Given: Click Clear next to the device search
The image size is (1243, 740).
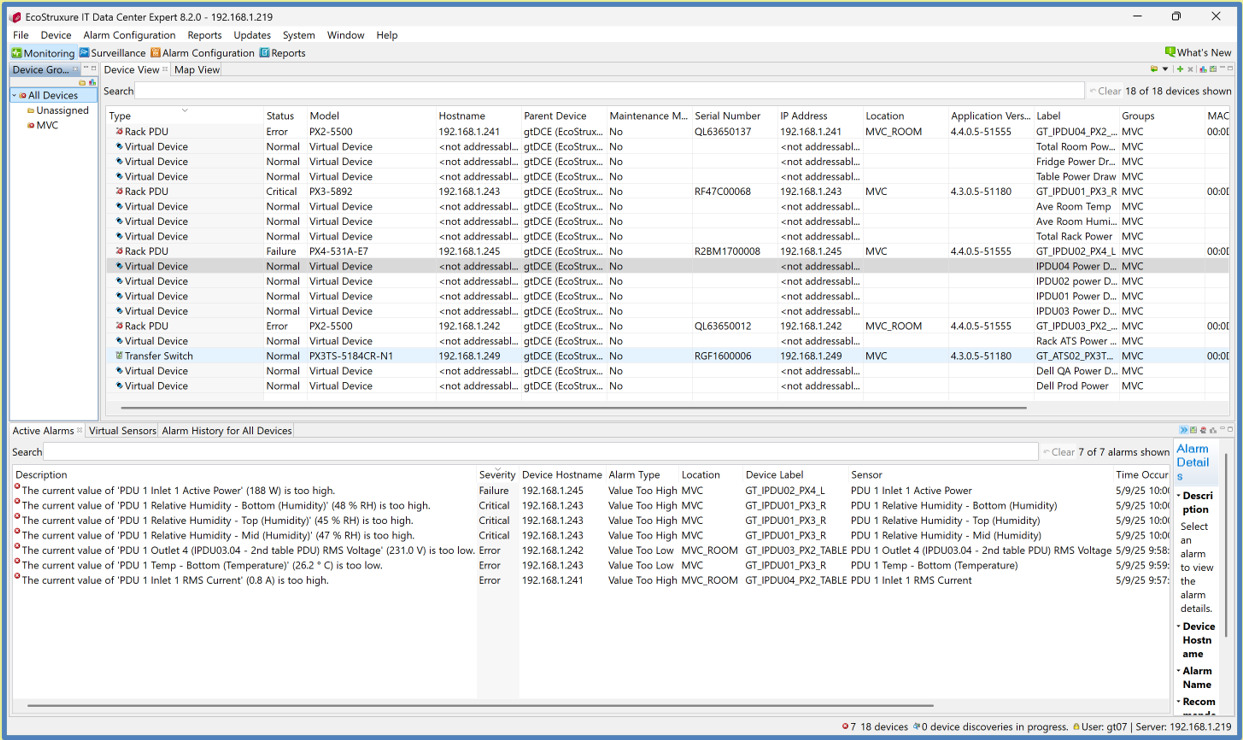Looking at the screenshot, I should click(1105, 91).
